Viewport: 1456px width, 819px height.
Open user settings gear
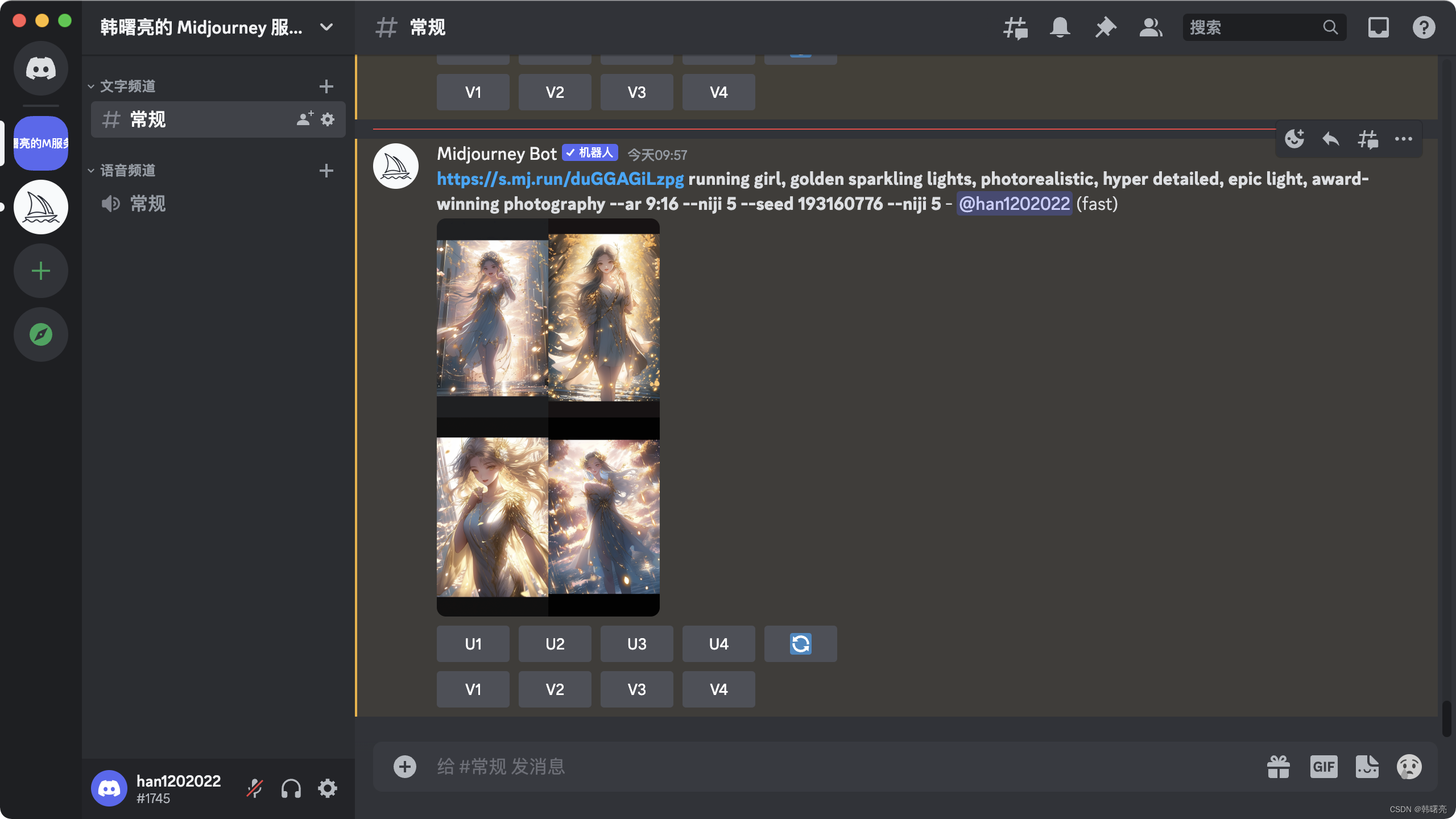[x=328, y=789]
